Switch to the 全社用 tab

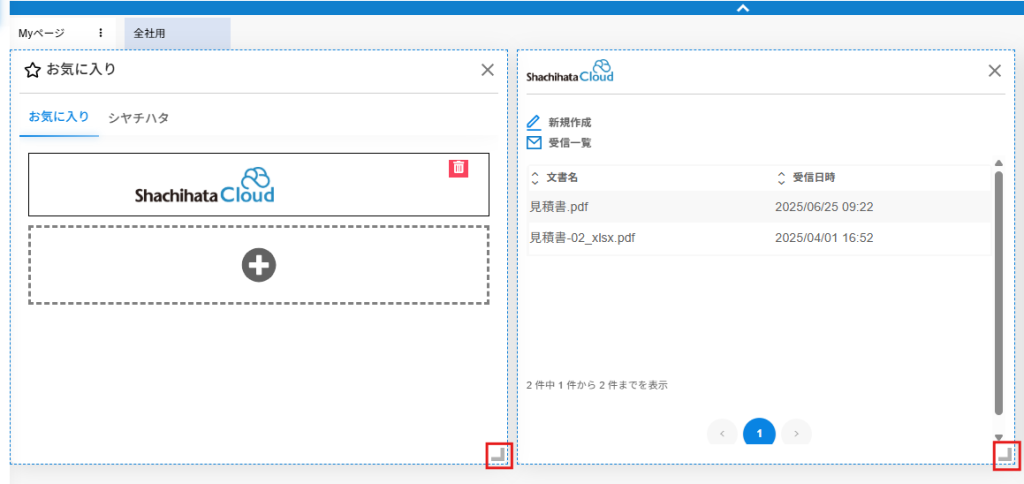[x=178, y=33]
